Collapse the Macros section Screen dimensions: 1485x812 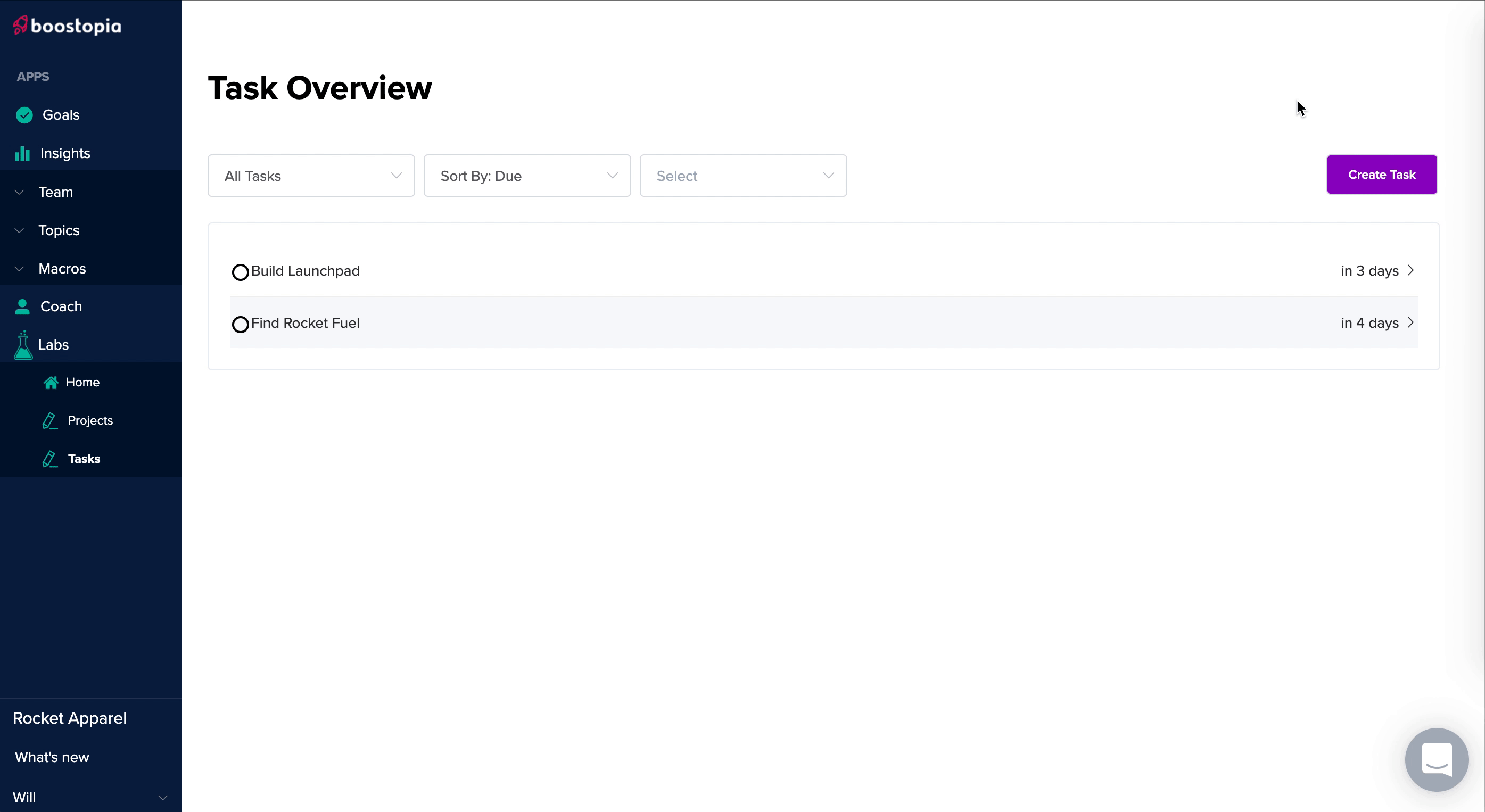point(19,268)
